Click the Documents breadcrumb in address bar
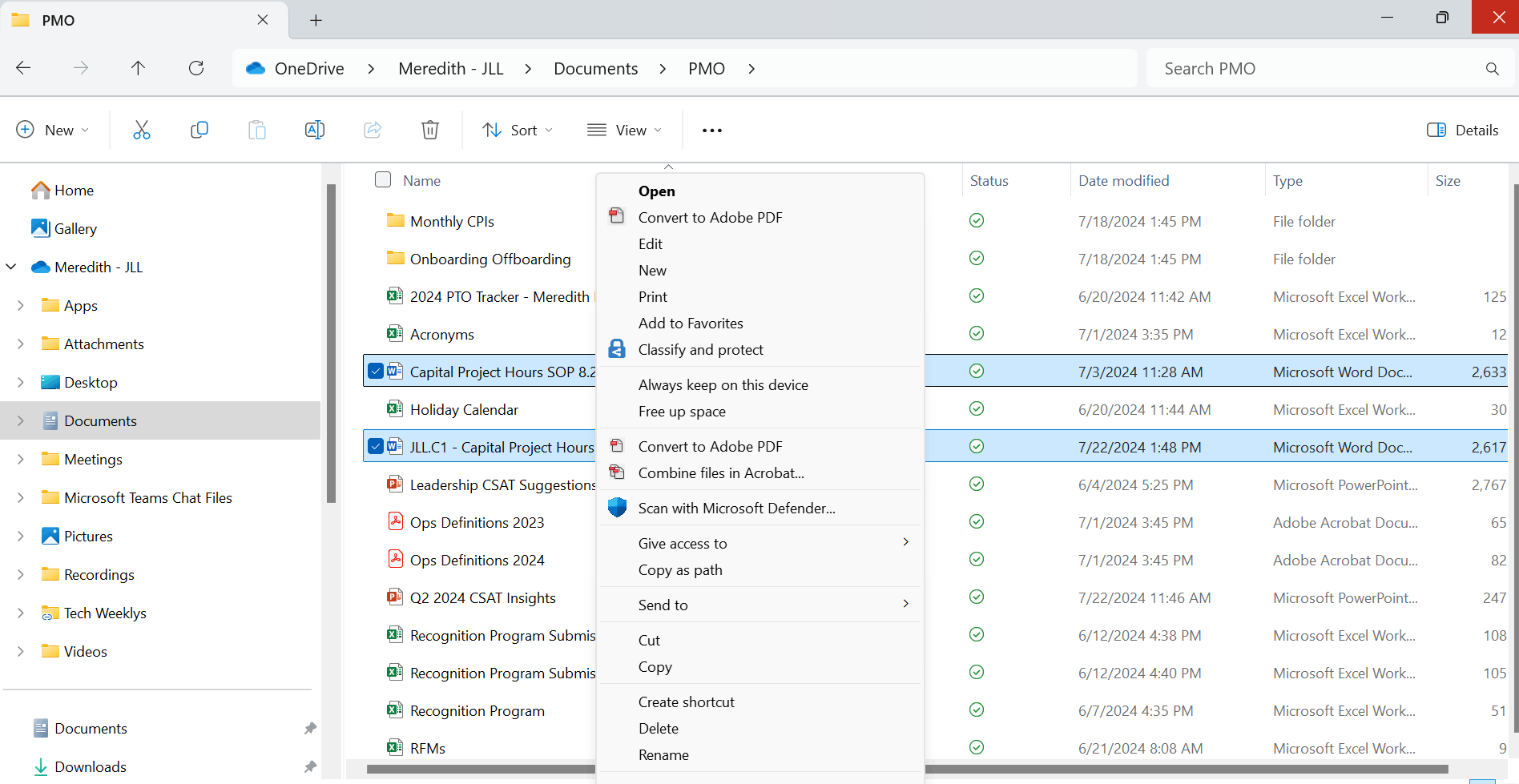Screen dimensions: 1519x784 (x=596, y=69)
